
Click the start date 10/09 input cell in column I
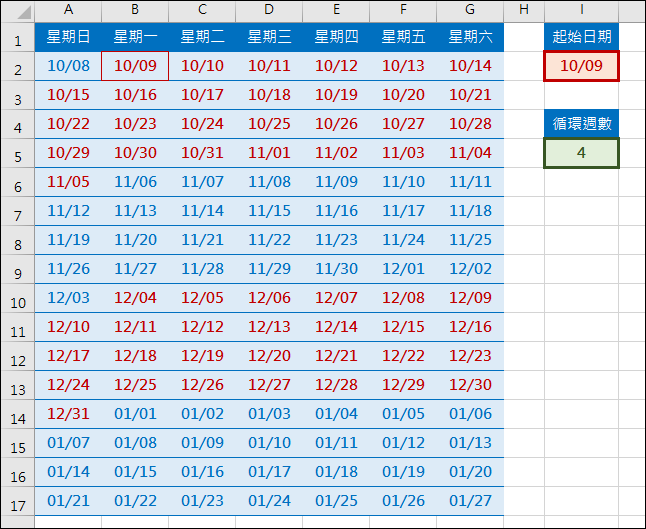pyautogui.click(x=581, y=66)
